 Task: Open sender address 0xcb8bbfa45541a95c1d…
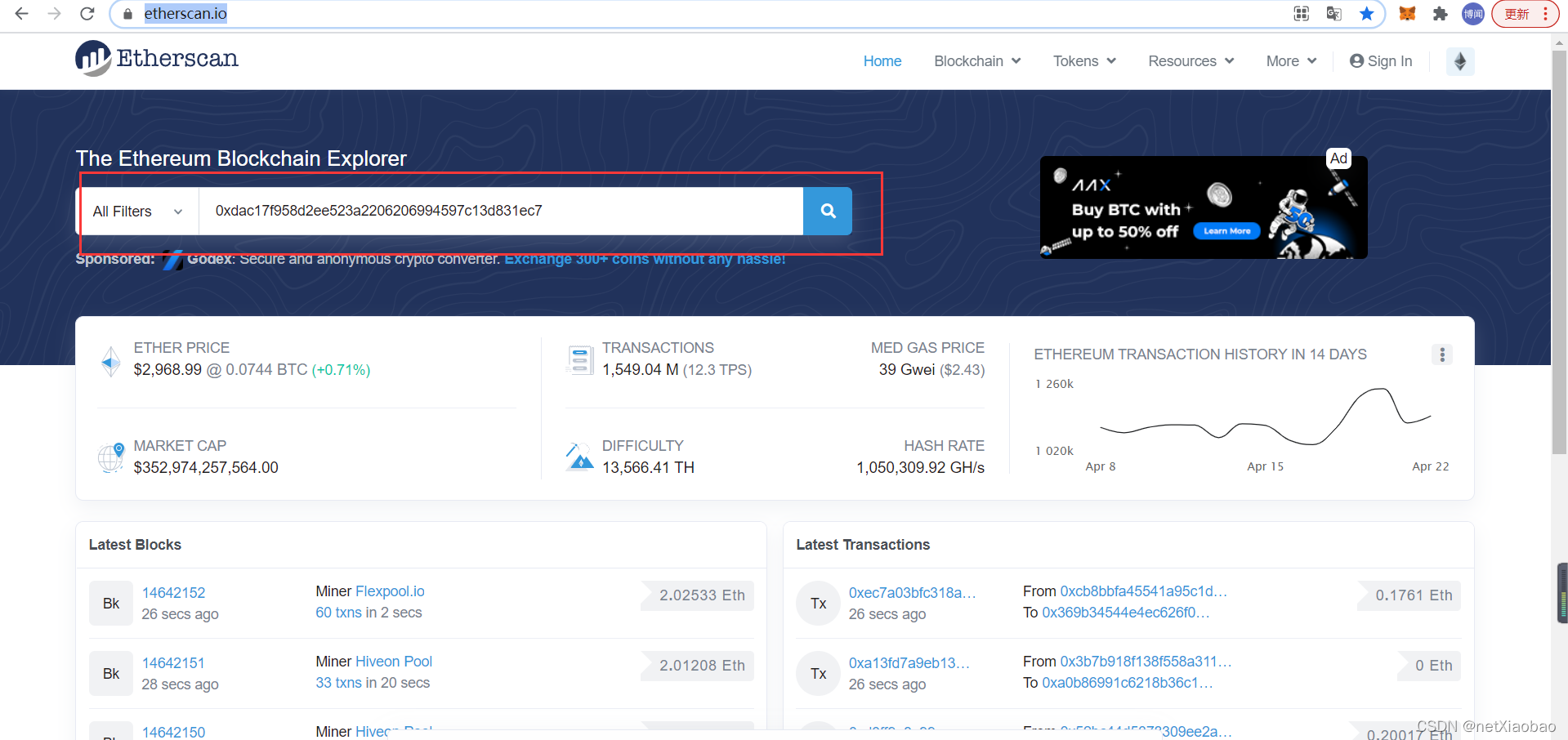(x=1143, y=591)
